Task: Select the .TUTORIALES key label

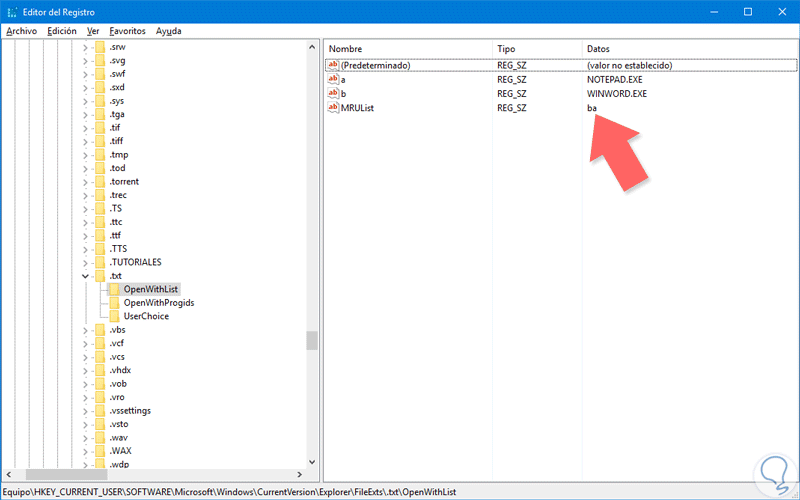Action: point(135,262)
